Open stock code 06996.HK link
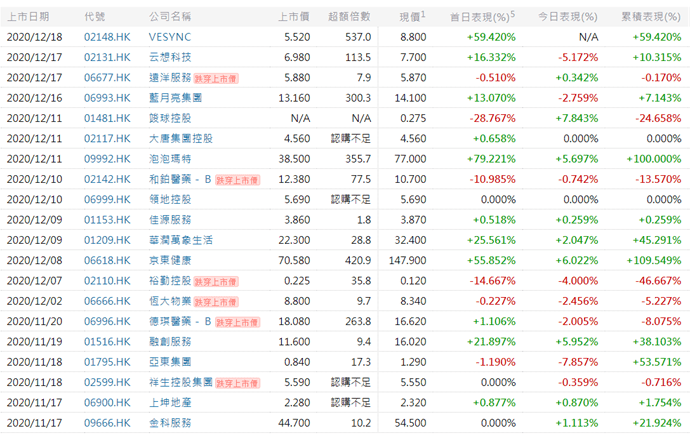690x438 pixels. [x=107, y=321]
